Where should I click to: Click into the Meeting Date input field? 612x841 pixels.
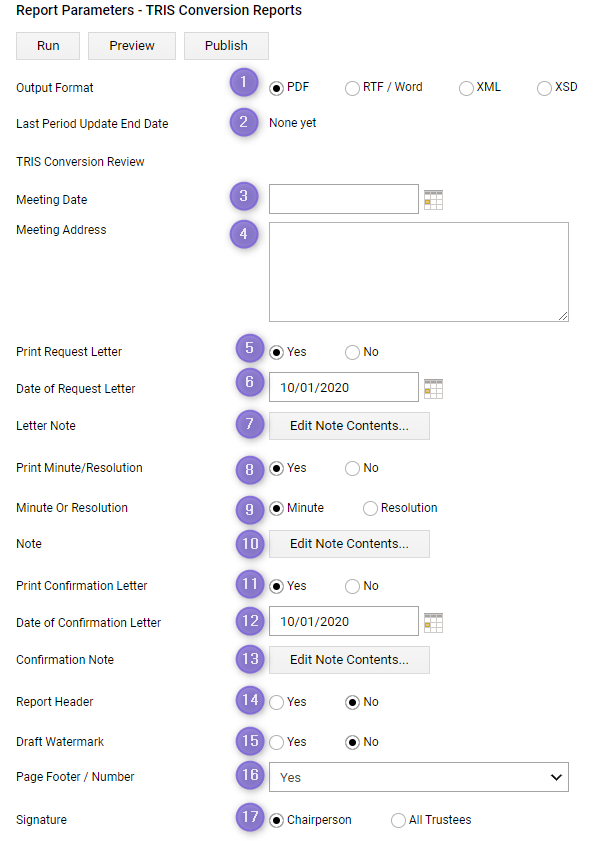[x=344, y=199]
